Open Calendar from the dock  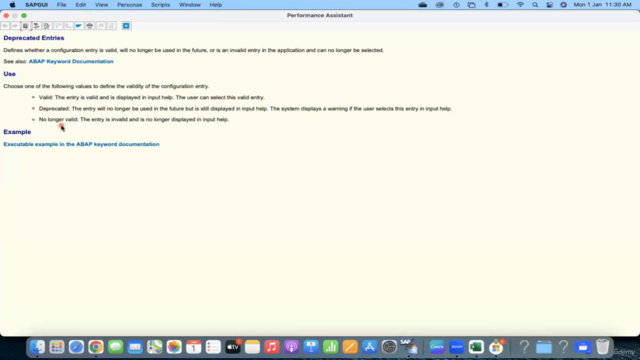pyautogui.click(x=193, y=347)
